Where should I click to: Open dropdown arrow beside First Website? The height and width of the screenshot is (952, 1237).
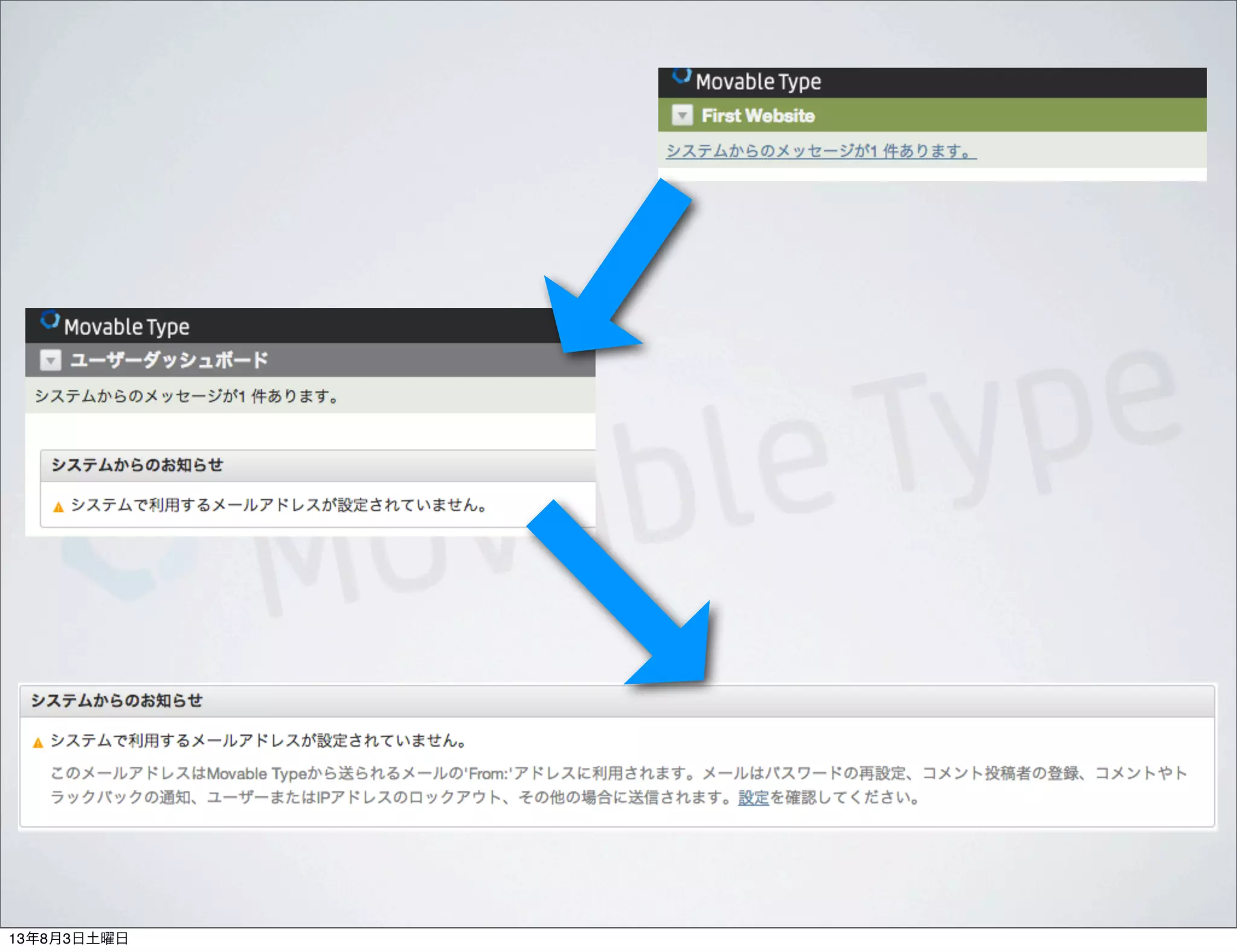(x=682, y=115)
